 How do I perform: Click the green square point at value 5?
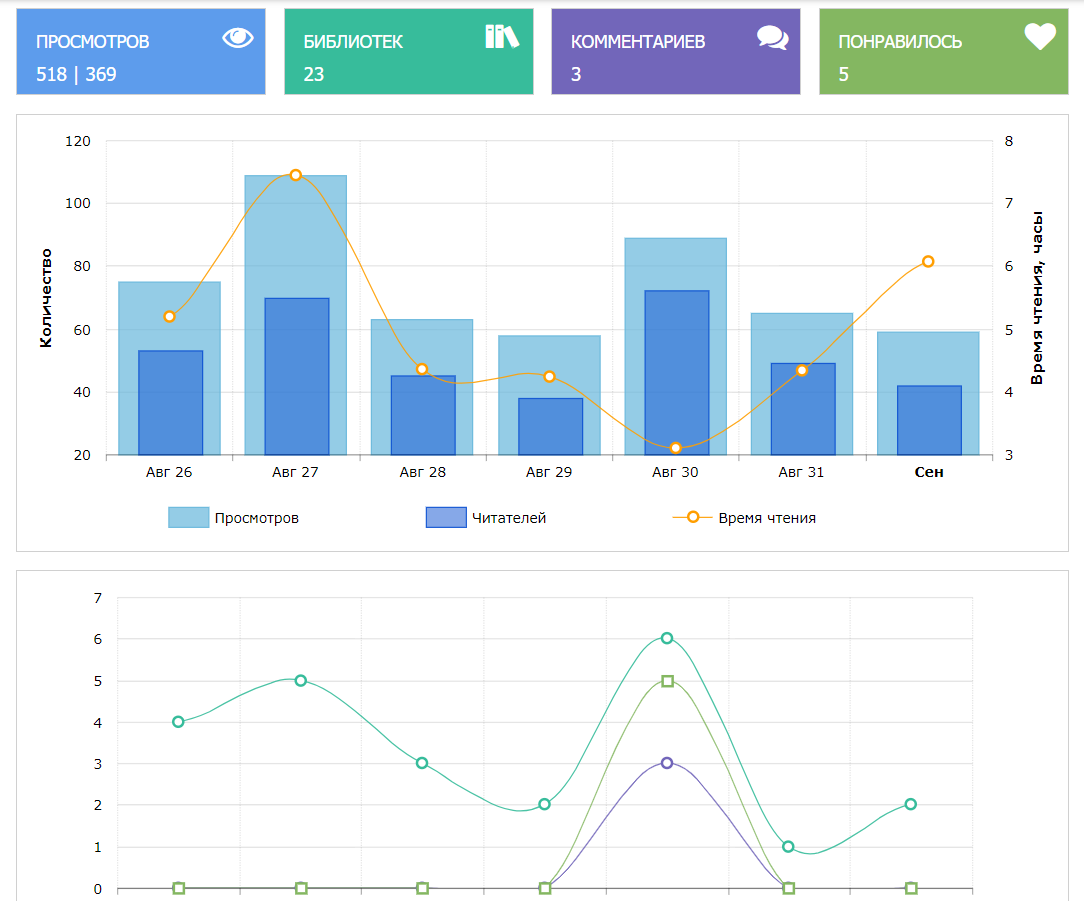pos(667,681)
